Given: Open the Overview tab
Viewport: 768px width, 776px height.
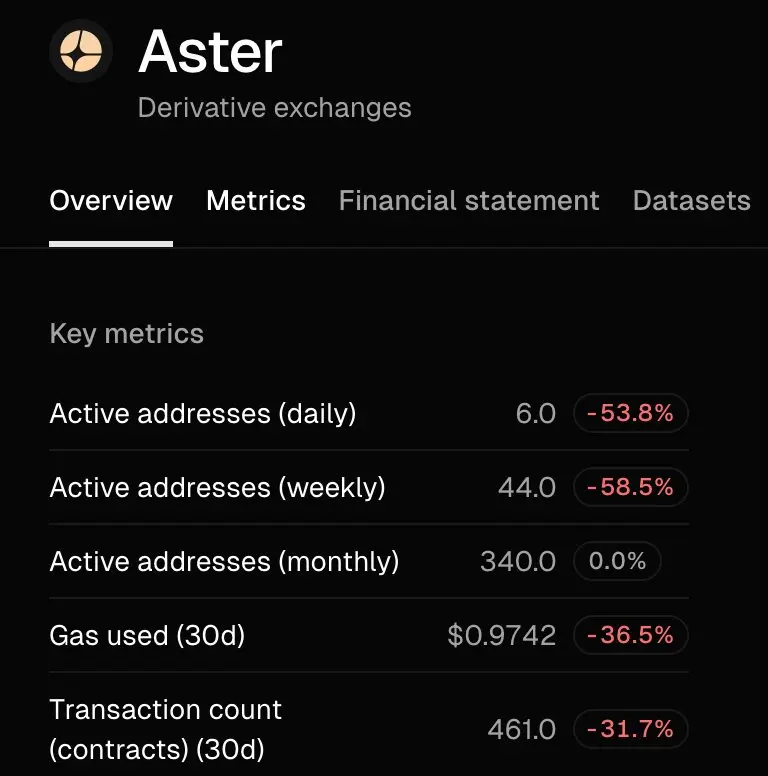Looking at the screenshot, I should click(111, 201).
